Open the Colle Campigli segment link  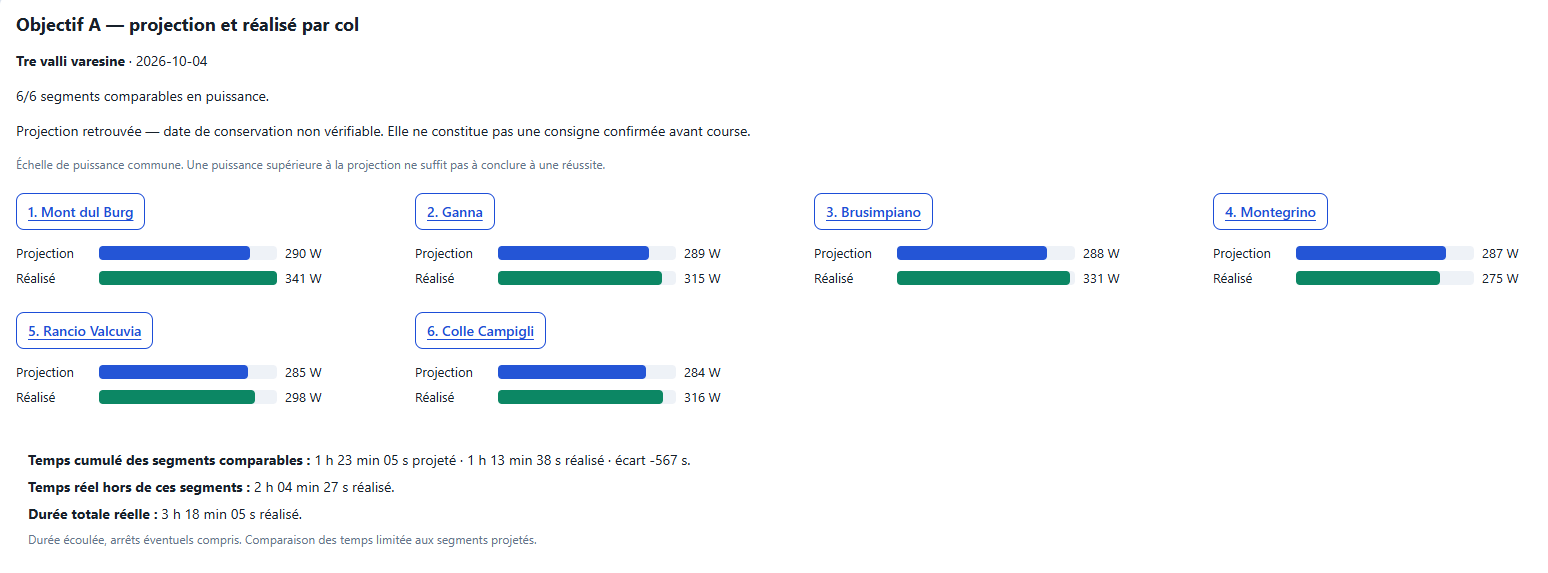point(480,331)
